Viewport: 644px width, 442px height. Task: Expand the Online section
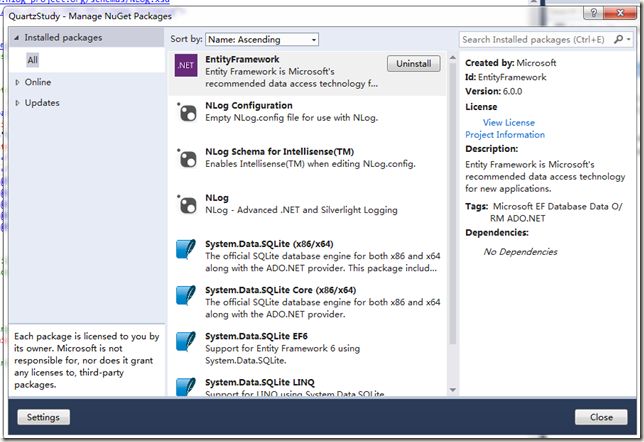point(17,82)
